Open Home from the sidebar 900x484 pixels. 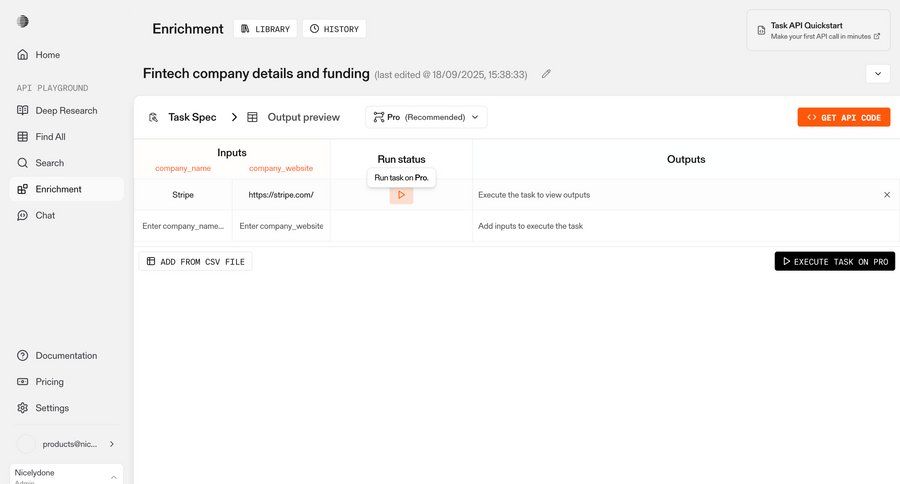[x=47, y=55]
